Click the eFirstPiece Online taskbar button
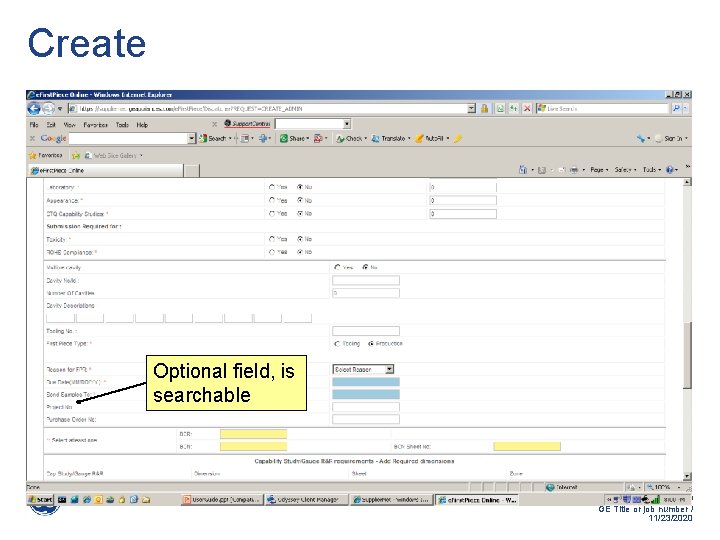720x540 pixels. pyautogui.click(x=477, y=500)
